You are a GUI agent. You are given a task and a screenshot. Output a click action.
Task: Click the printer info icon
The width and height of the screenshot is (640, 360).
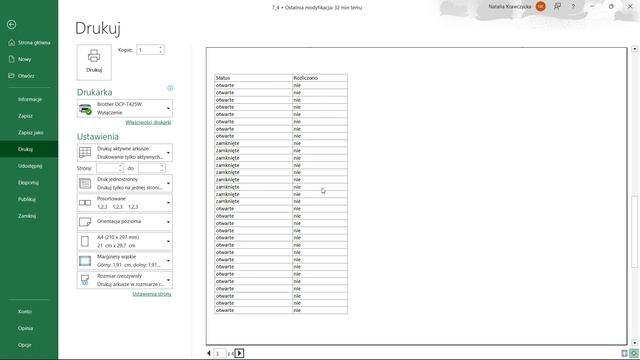coord(170,88)
